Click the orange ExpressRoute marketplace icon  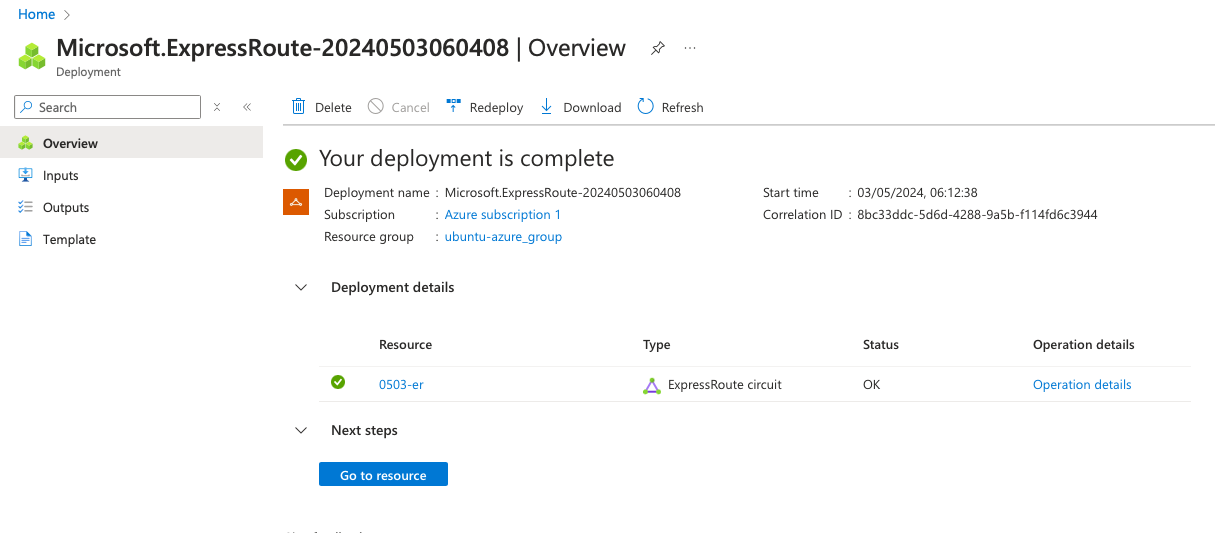tap(296, 201)
